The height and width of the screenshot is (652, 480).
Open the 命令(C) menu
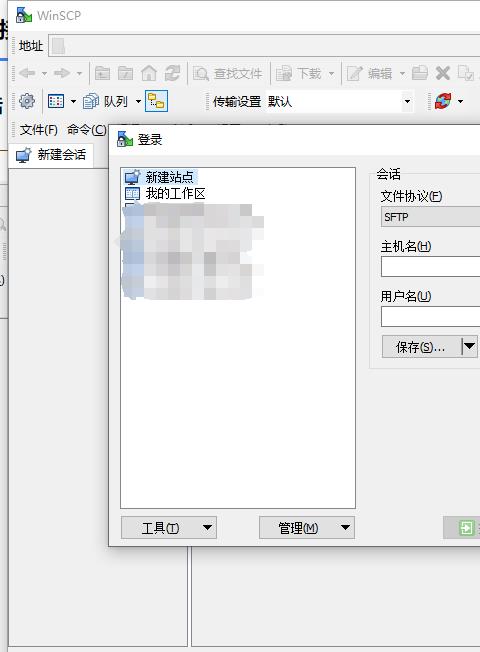[87, 130]
